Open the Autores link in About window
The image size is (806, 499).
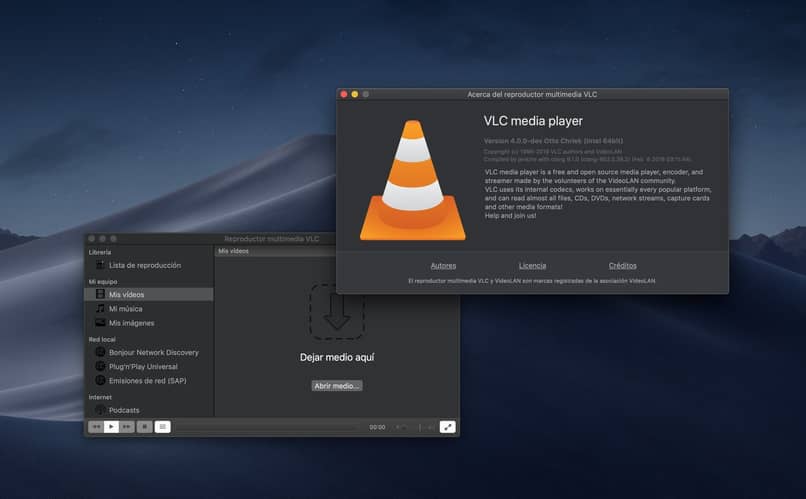[x=443, y=266]
